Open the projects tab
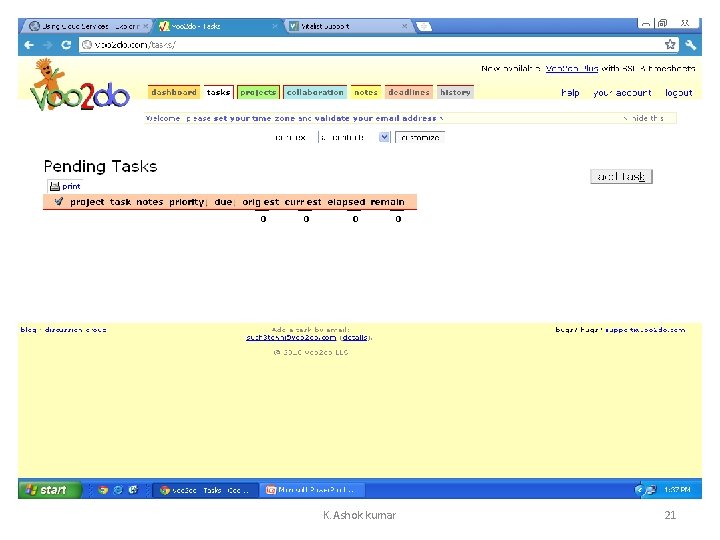The image size is (720, 540). [x=258, y=92]
